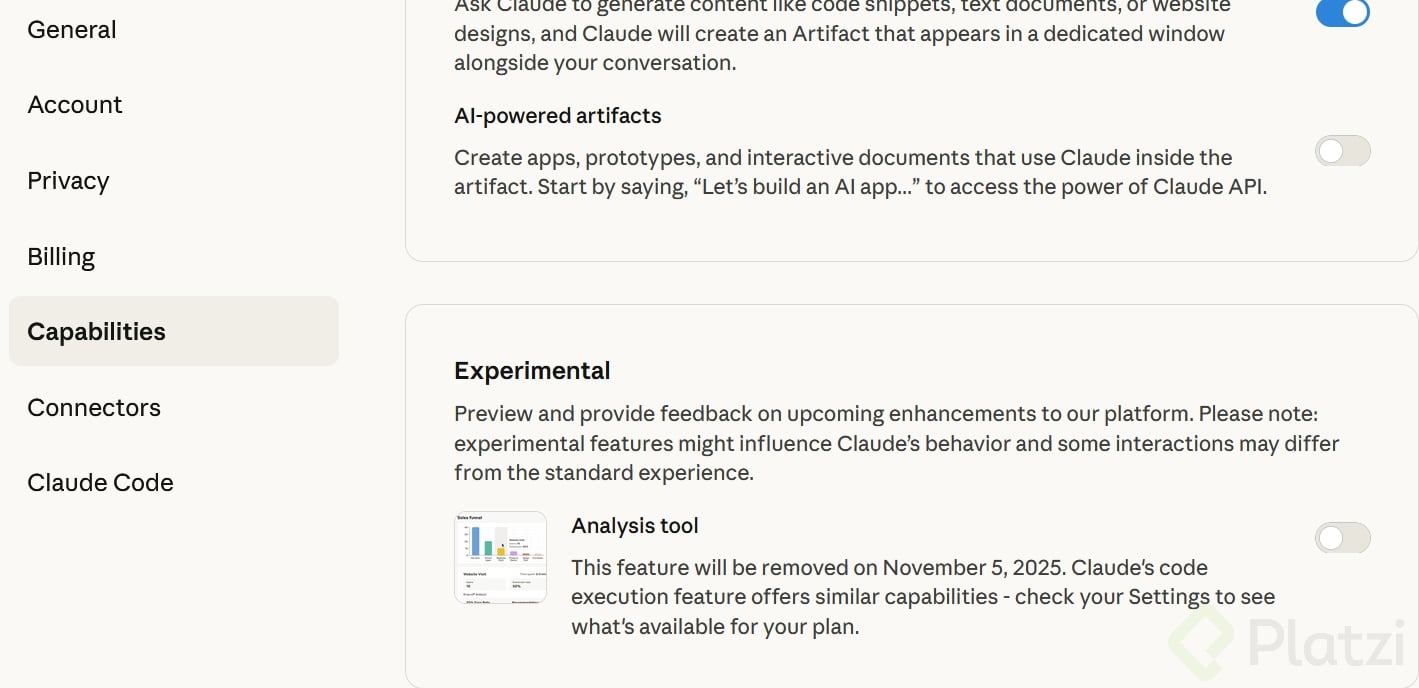Click the AI-powered artifacts heading

(x=558, y=116)
